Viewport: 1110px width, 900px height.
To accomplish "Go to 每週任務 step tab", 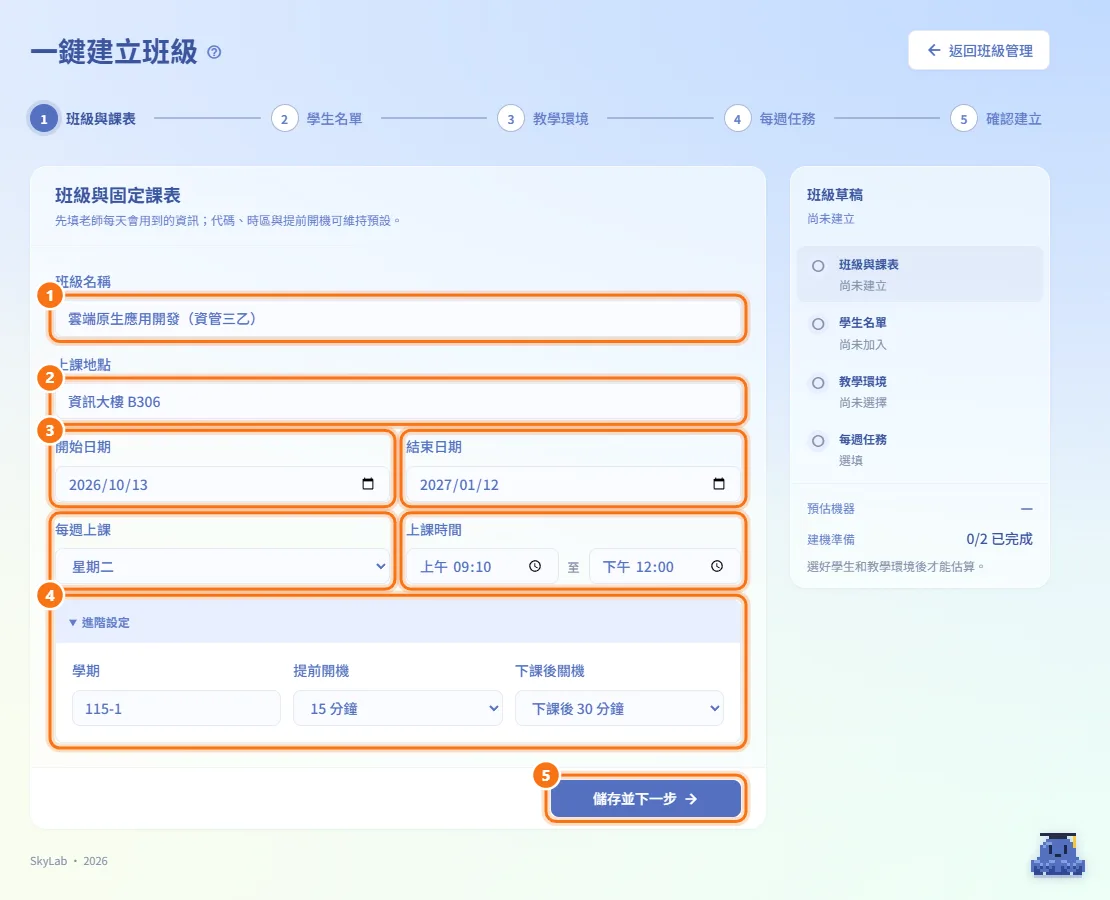I will 769,119.
